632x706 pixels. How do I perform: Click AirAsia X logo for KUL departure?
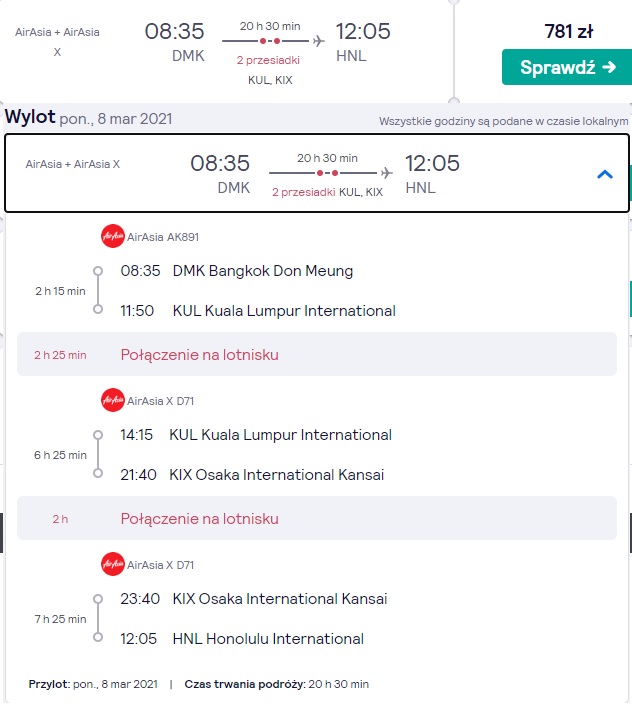click(x=113, y=400)
